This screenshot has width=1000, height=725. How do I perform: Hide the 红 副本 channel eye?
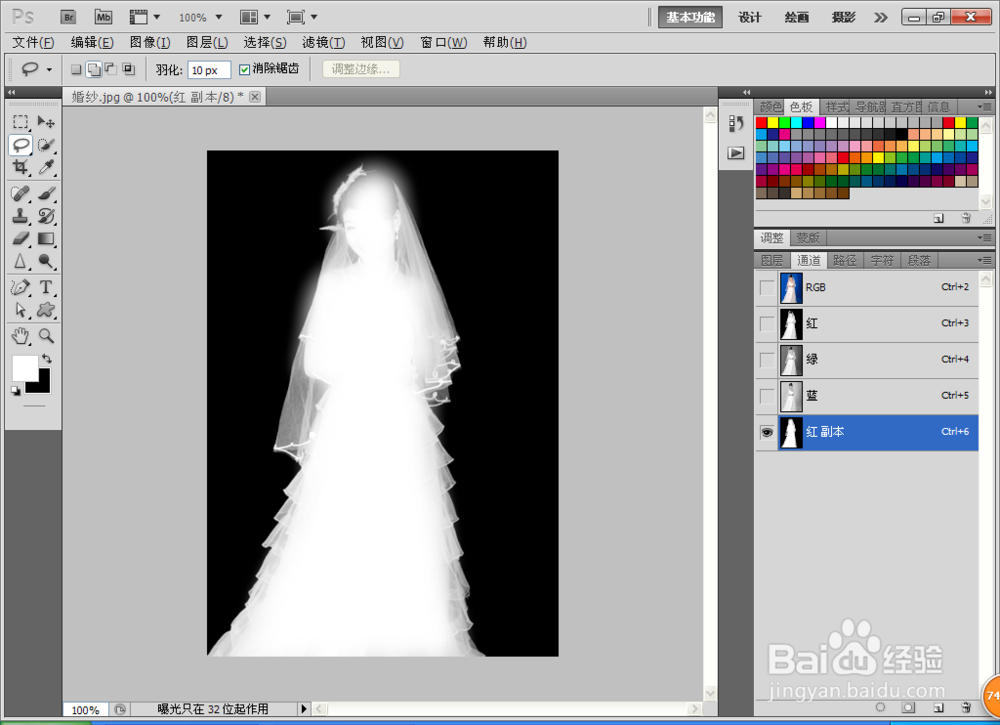767,432
